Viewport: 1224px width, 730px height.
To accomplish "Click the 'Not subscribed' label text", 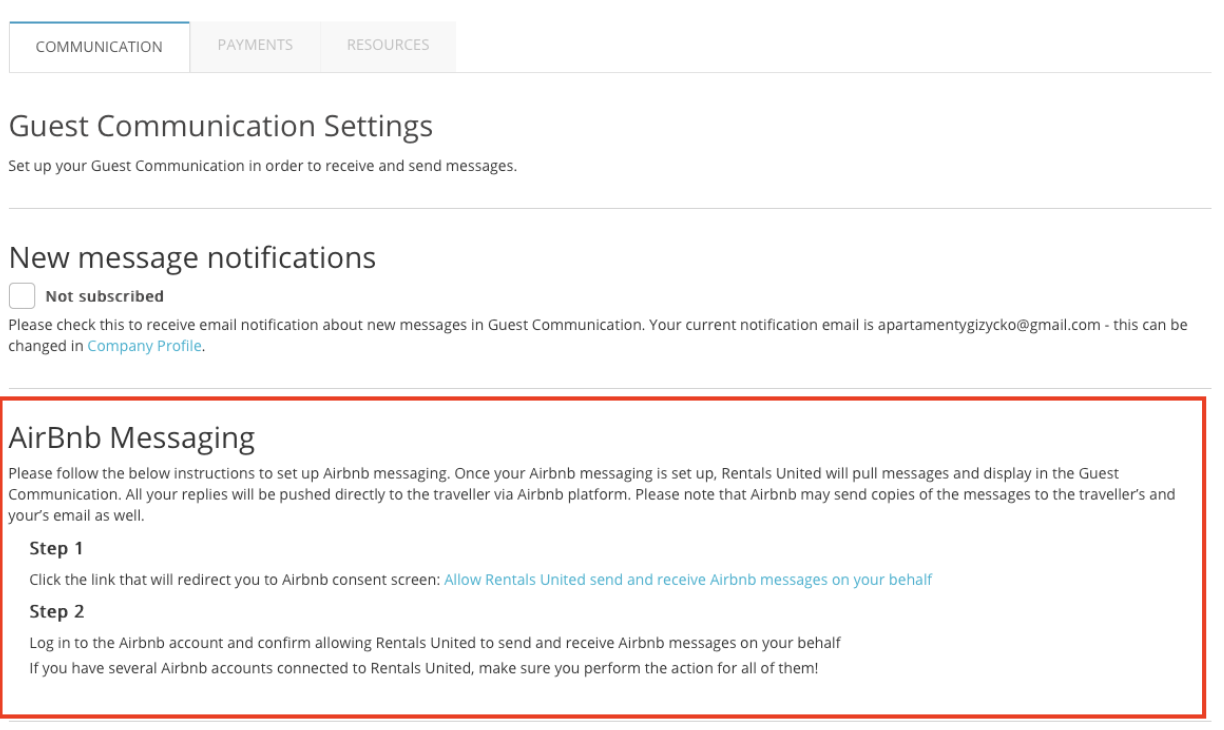I will 105,296.
